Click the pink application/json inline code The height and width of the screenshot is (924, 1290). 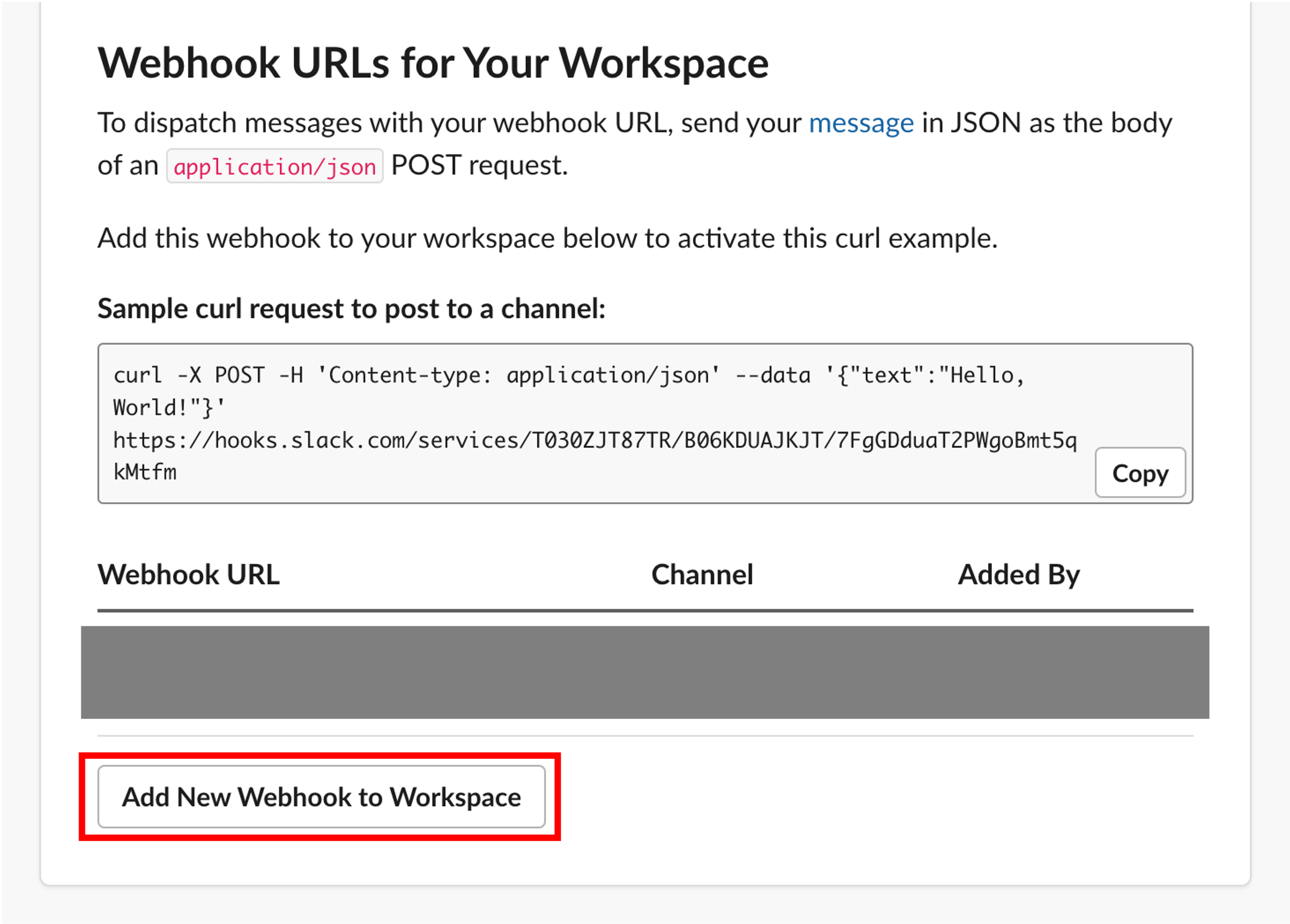coord(275,167)
